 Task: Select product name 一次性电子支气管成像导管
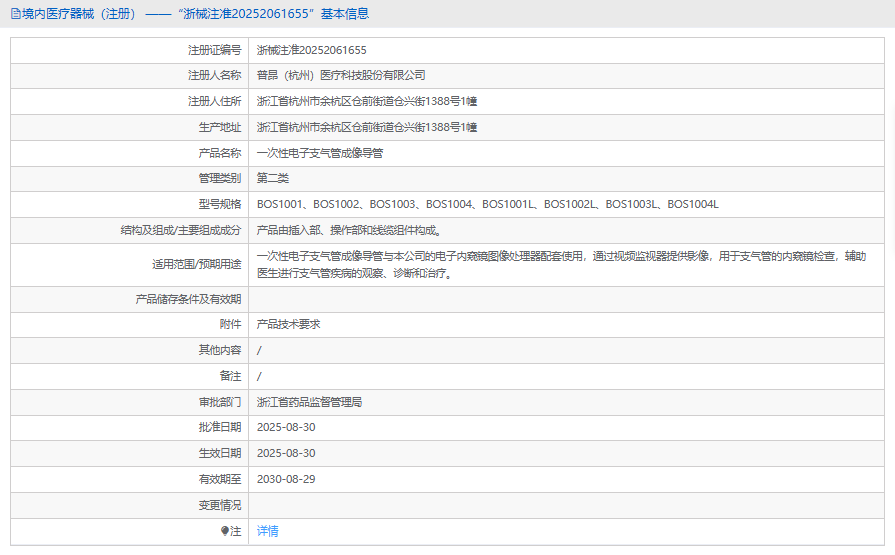coord(320,153)
